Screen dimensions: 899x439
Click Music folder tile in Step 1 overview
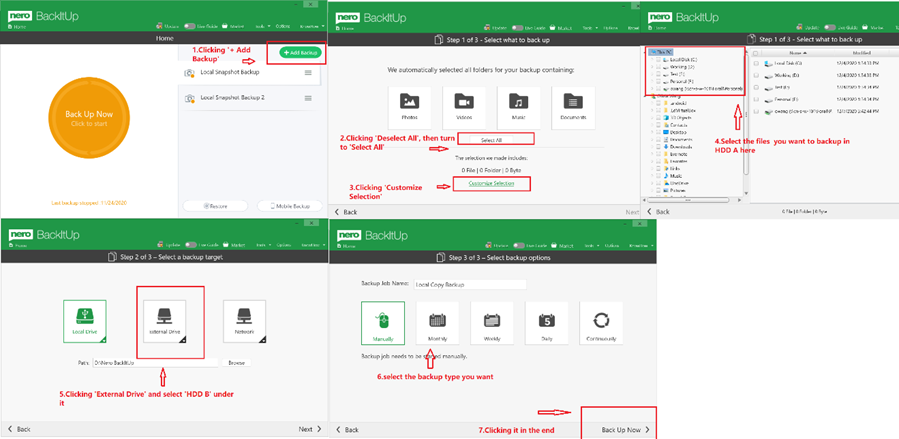coord(518,107)
